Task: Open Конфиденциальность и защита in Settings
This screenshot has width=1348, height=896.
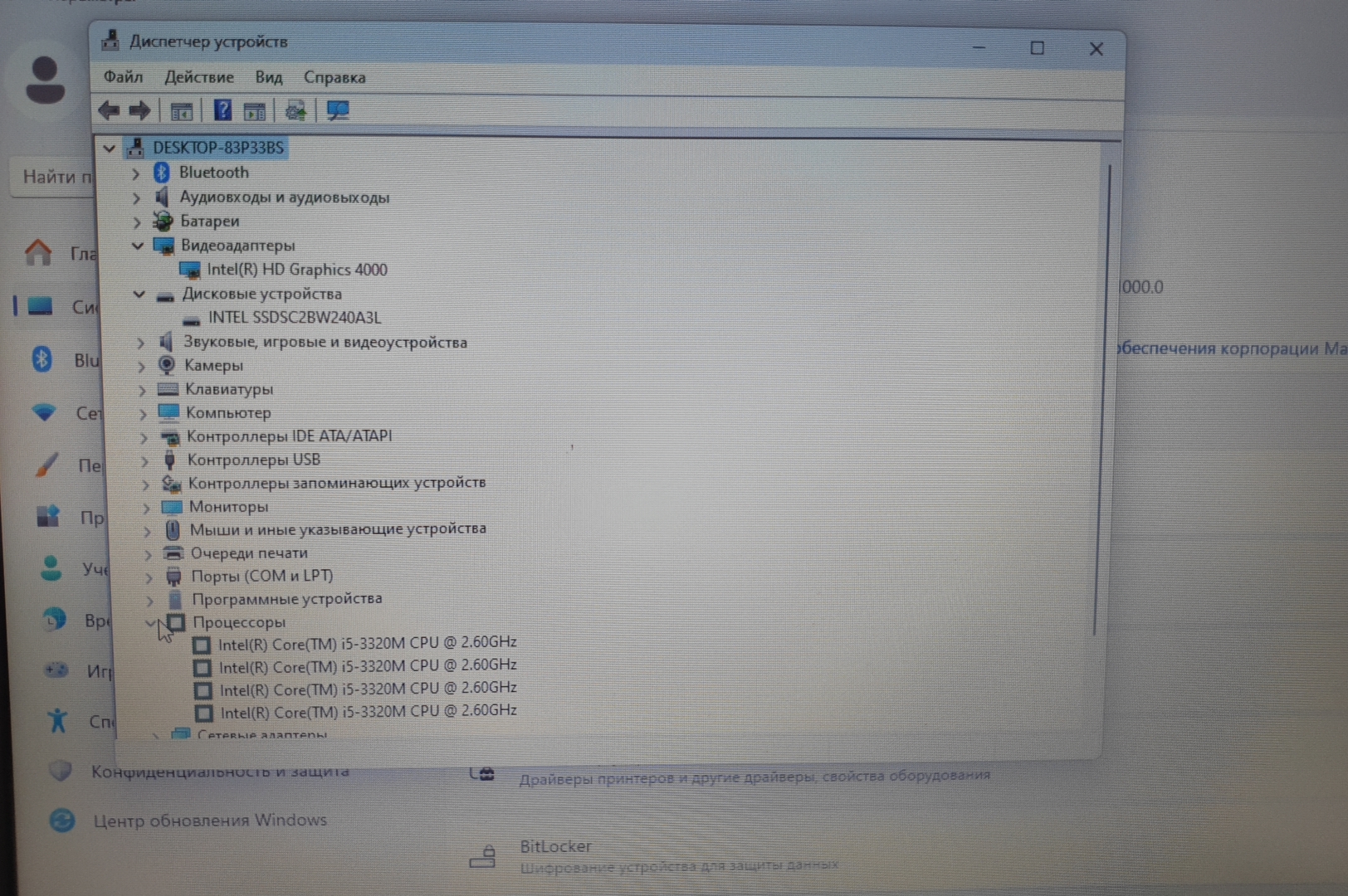Action: pyautogui.click(x=221, y=772)
